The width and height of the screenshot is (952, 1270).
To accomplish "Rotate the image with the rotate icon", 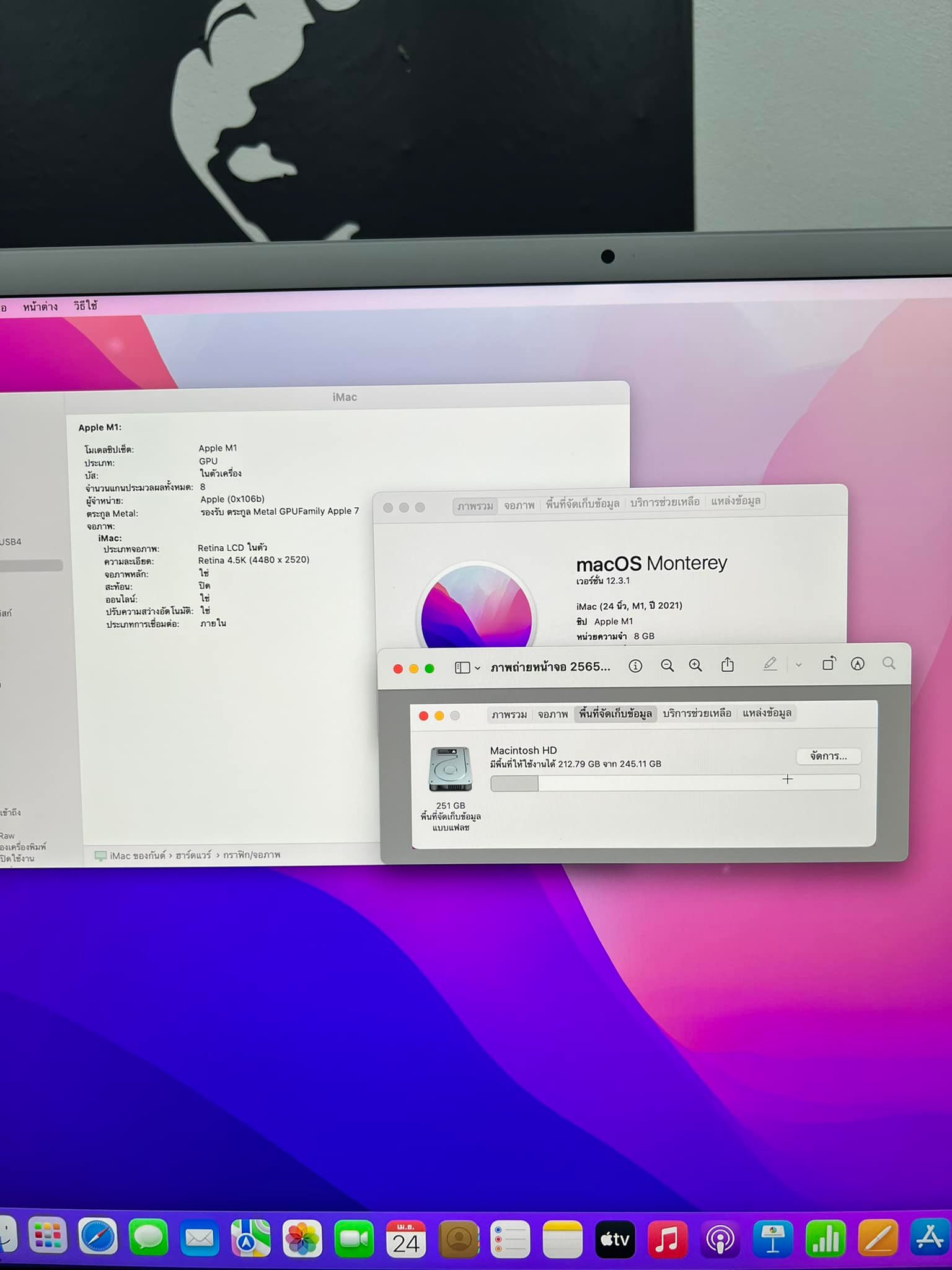I will [829, 664].
